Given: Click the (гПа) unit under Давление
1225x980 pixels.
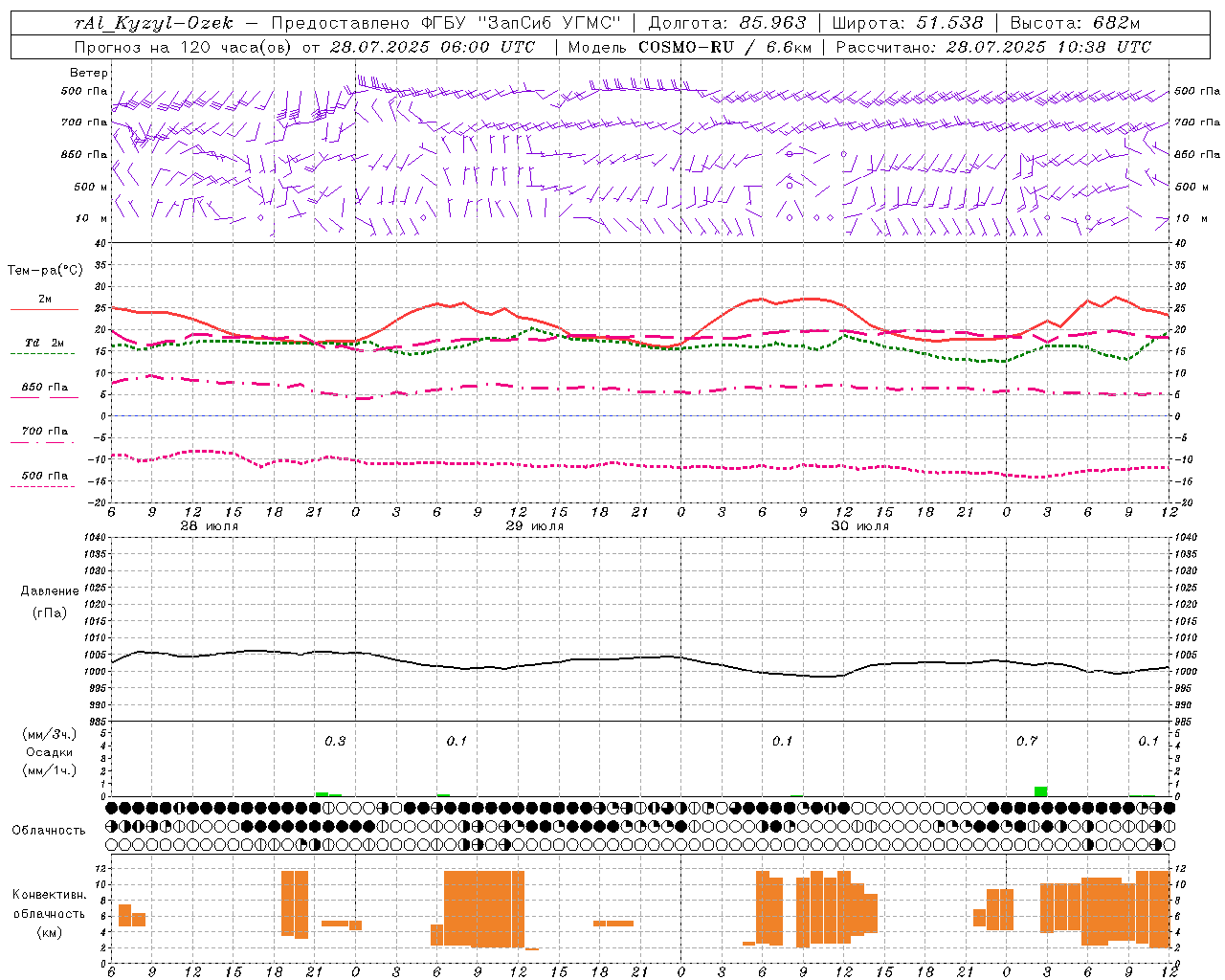Looking at the screenshot, I should [50, 612].
